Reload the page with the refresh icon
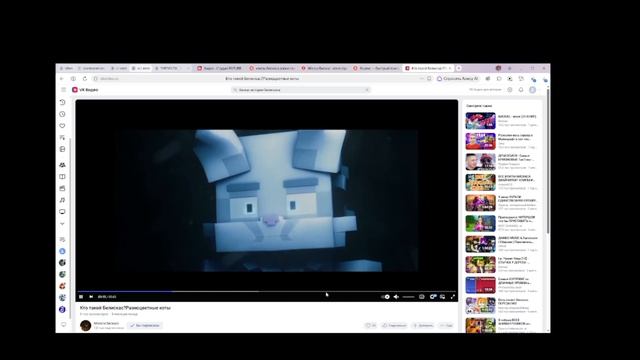This screenshot has width=640, height=360. click(x=85, y=78)
